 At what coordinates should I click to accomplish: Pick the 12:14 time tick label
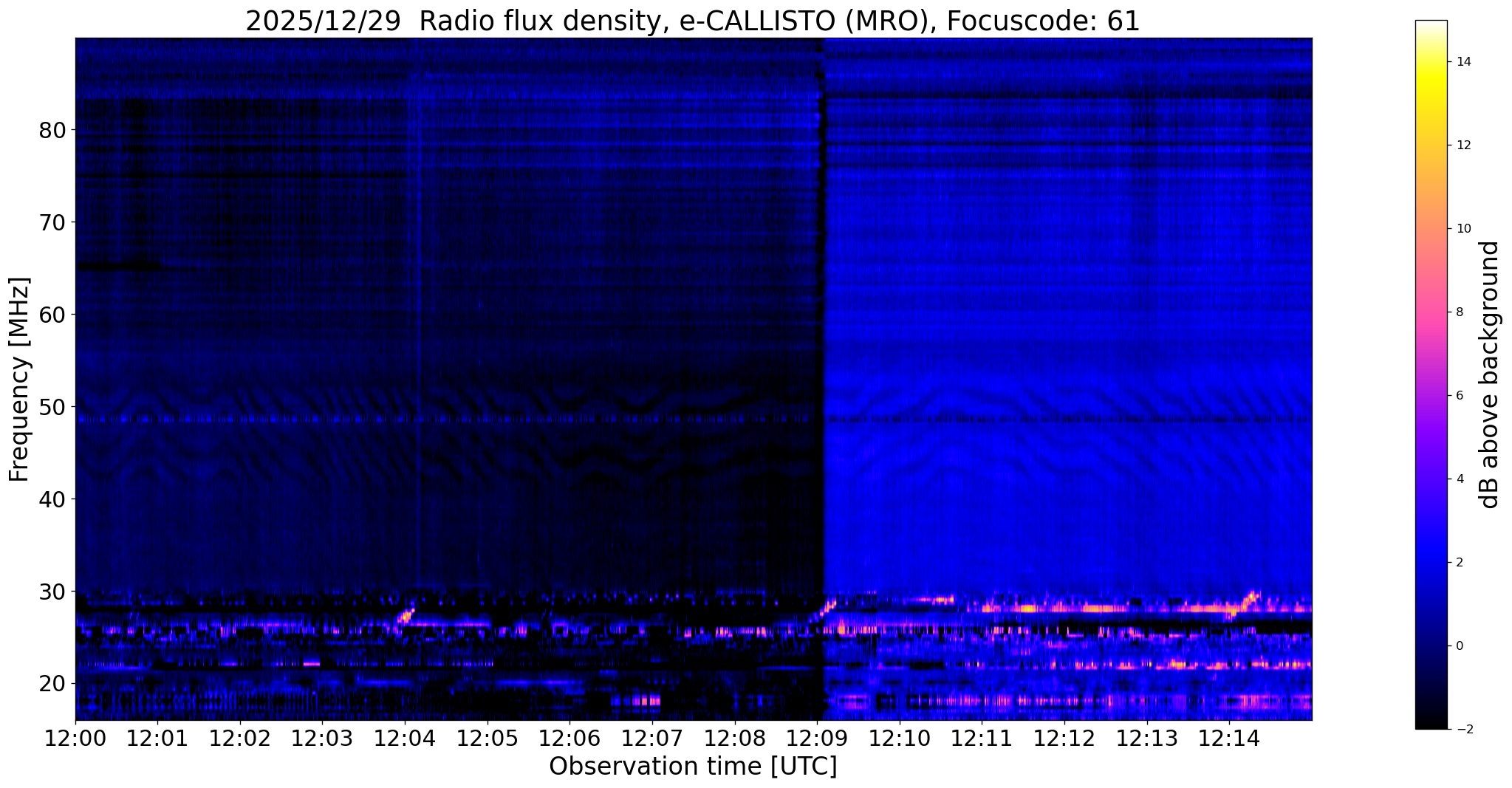pyautogui.click(x=1228, y=739)
